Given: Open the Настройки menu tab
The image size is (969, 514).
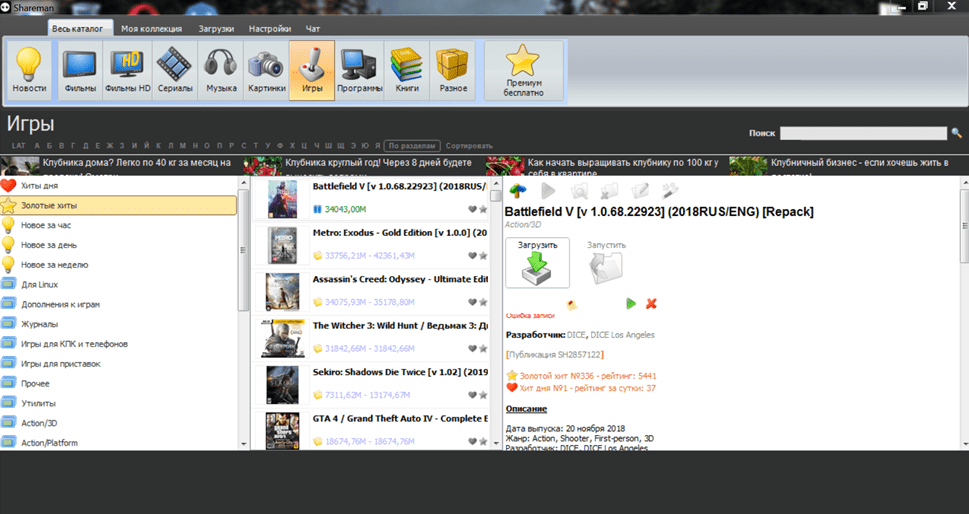Looking at the screenshot, I should tap(270, 29).
